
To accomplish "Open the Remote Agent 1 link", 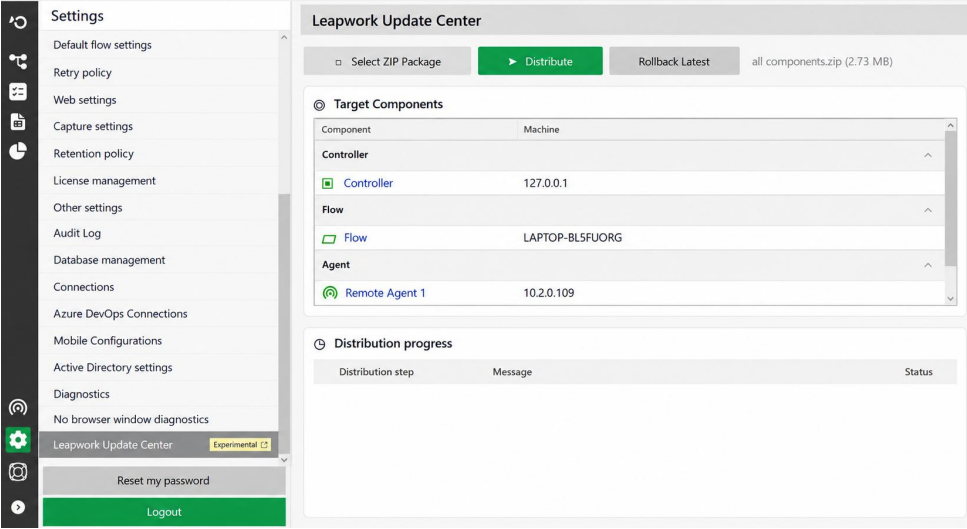I will click(385, 293).
